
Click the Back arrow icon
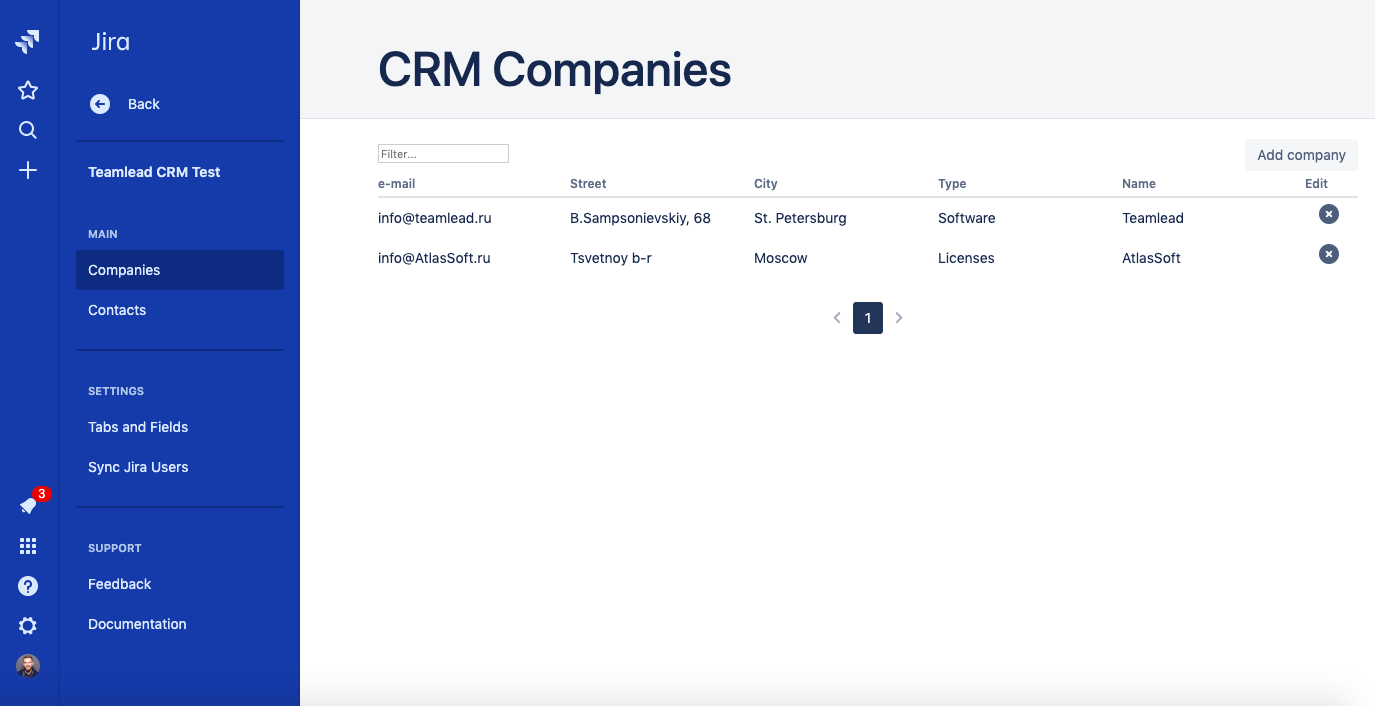(x=100, y=104)
